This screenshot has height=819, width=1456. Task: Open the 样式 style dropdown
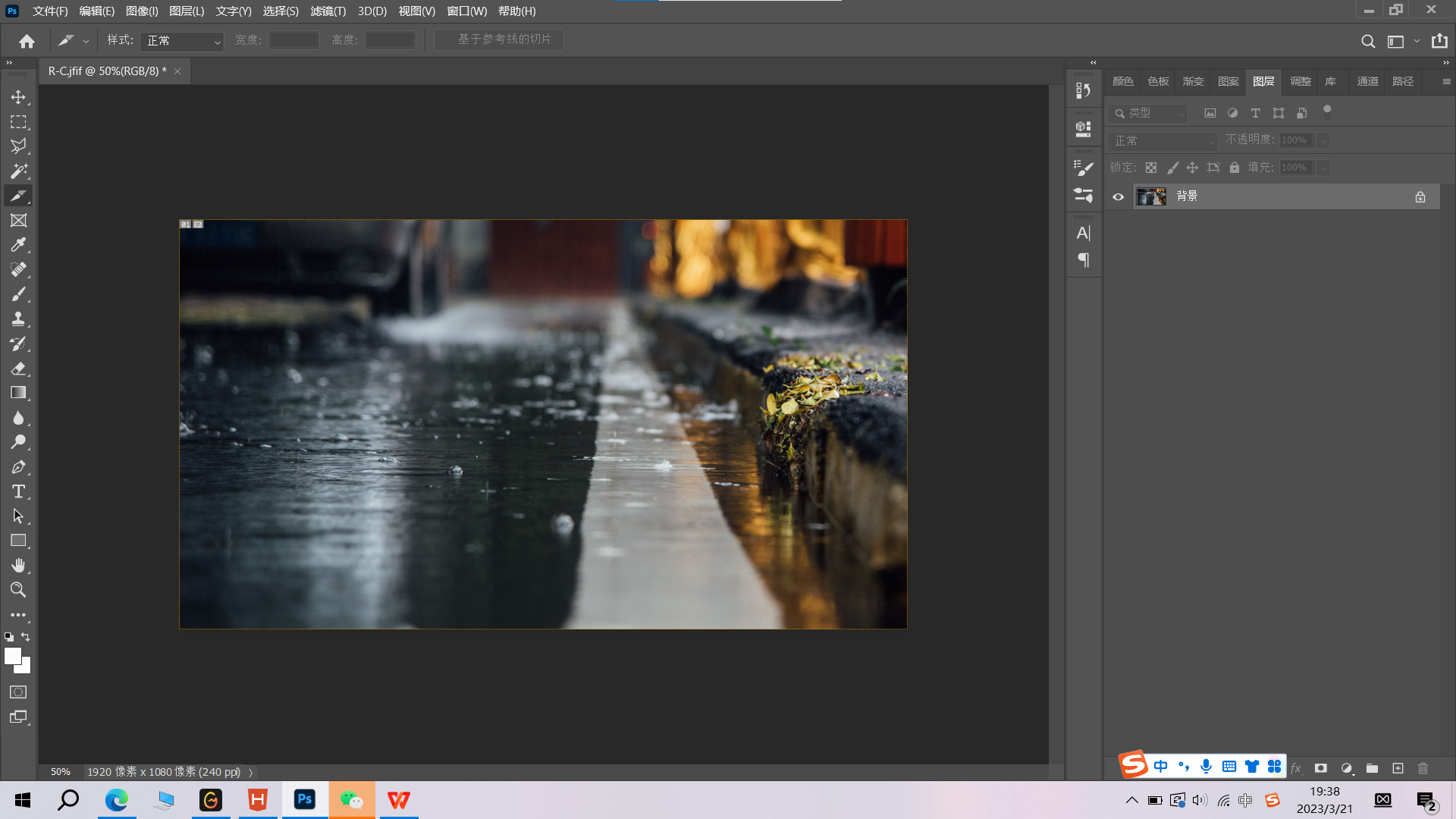pos(182,41)
